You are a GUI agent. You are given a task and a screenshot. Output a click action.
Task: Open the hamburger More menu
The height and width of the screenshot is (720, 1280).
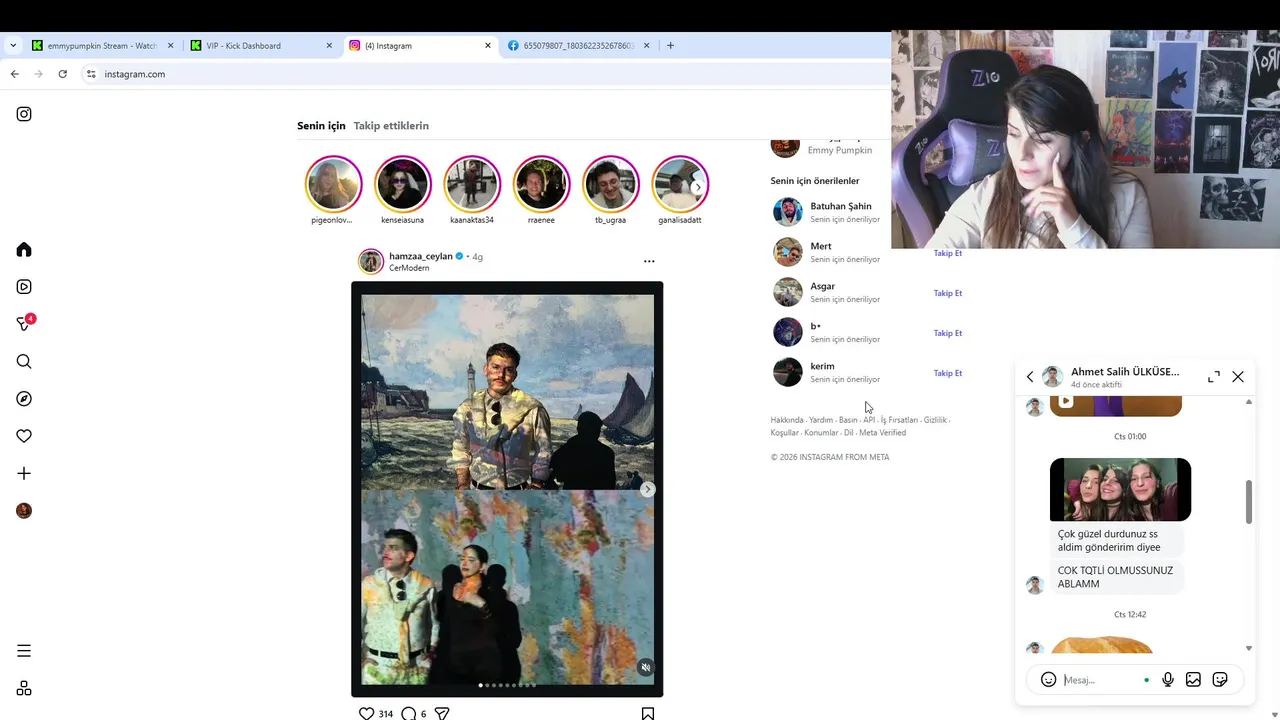point(24,651)
